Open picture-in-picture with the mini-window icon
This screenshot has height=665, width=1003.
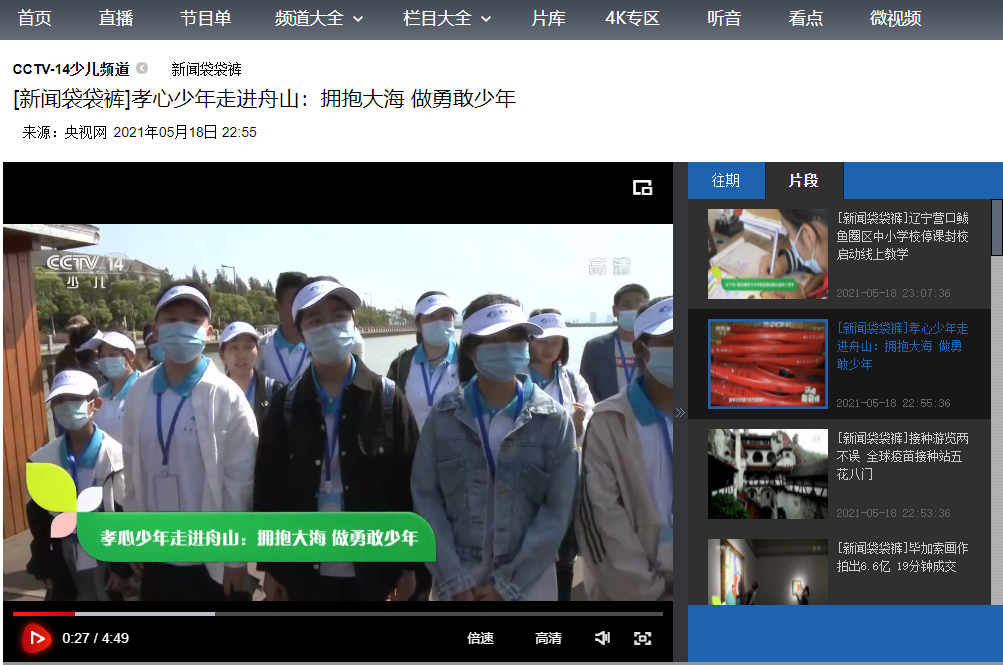point(642,187)
